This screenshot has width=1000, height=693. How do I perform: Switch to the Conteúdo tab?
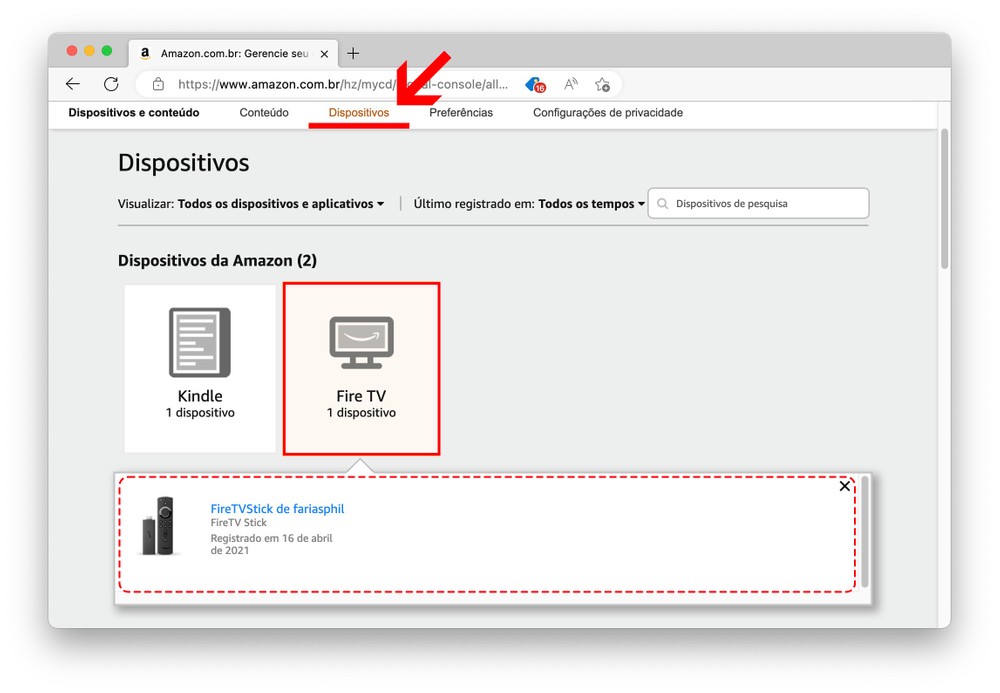(264, 113)
